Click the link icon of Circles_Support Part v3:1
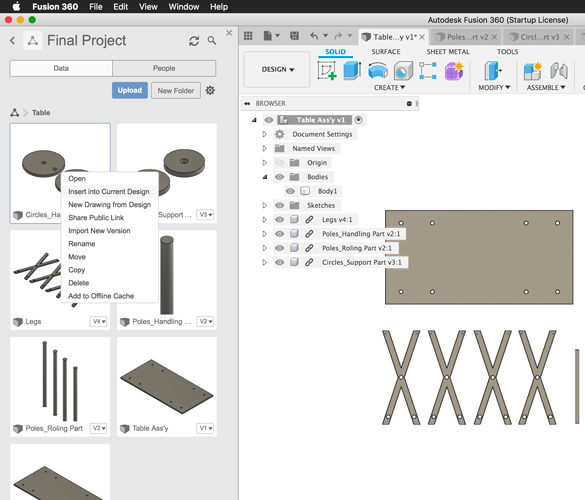 tap(309, 262)
